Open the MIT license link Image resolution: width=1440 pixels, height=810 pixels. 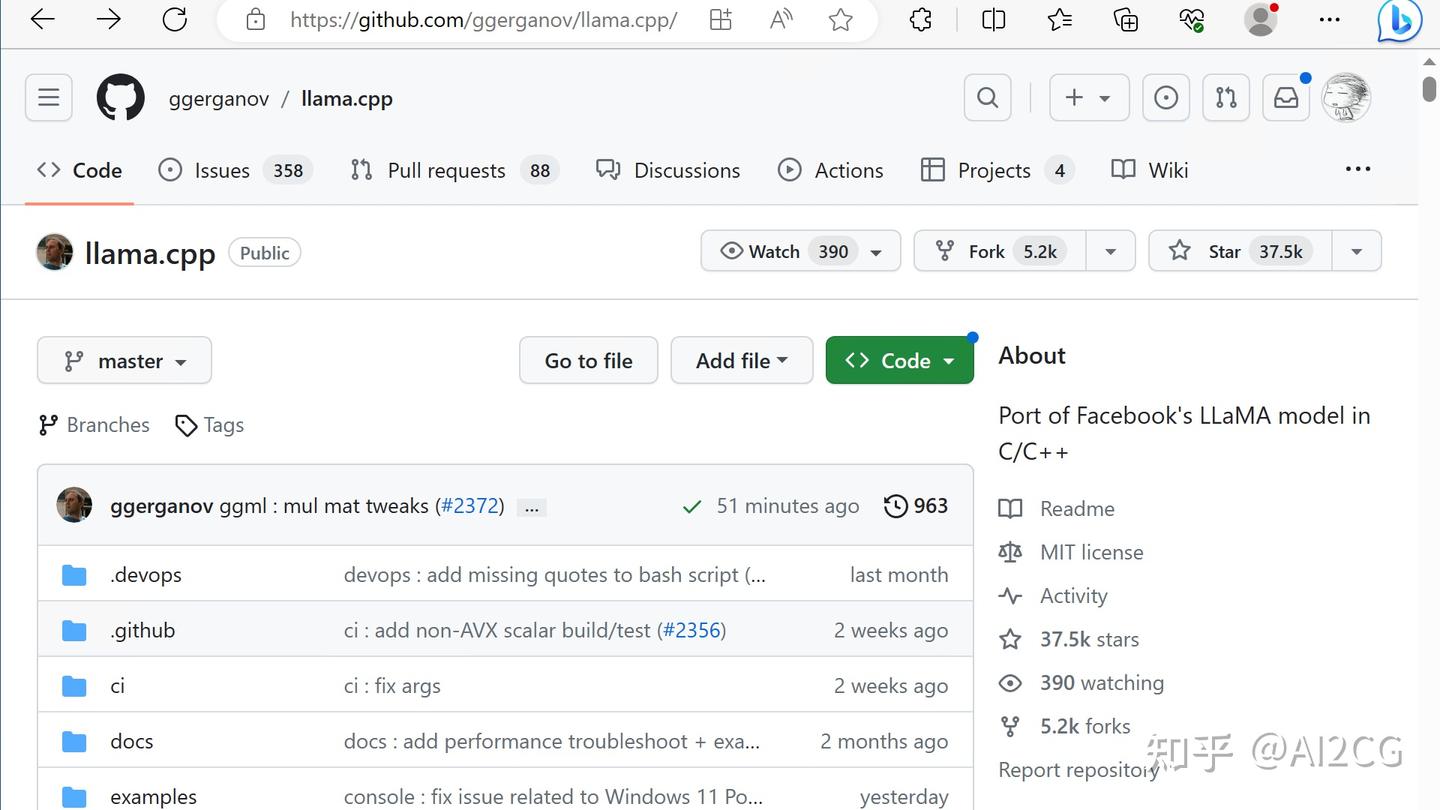coord(1091,552)
